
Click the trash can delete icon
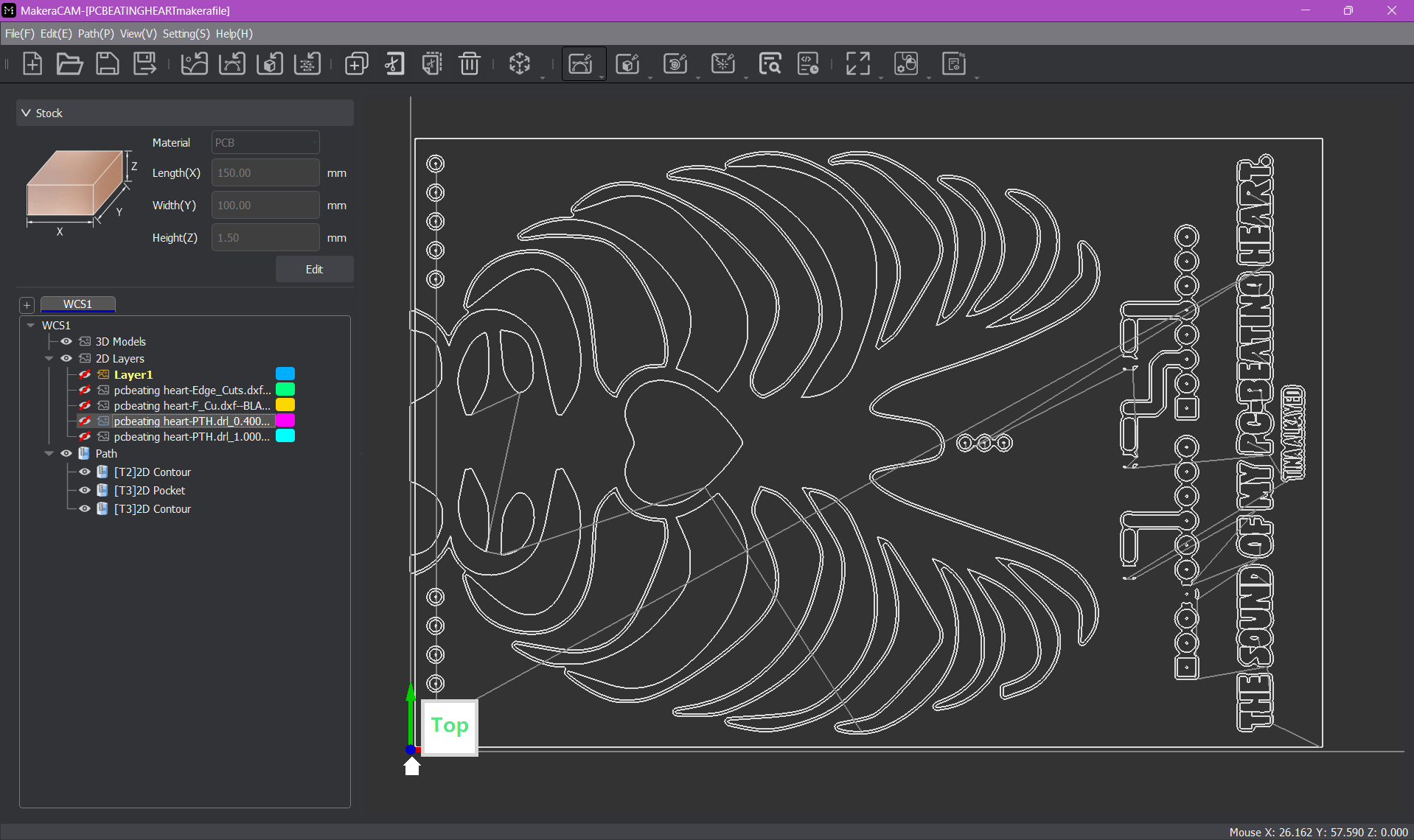tap(469, 64)
